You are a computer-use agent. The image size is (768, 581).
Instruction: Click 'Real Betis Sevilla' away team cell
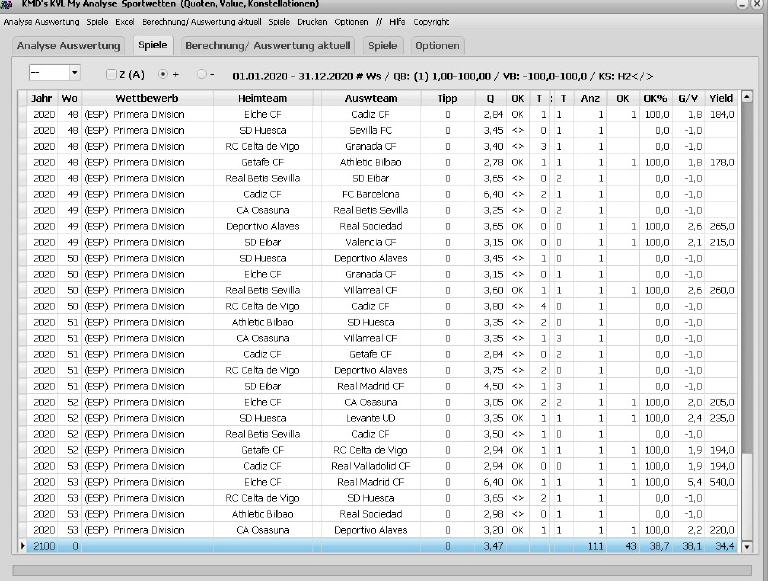coord(371,211)
